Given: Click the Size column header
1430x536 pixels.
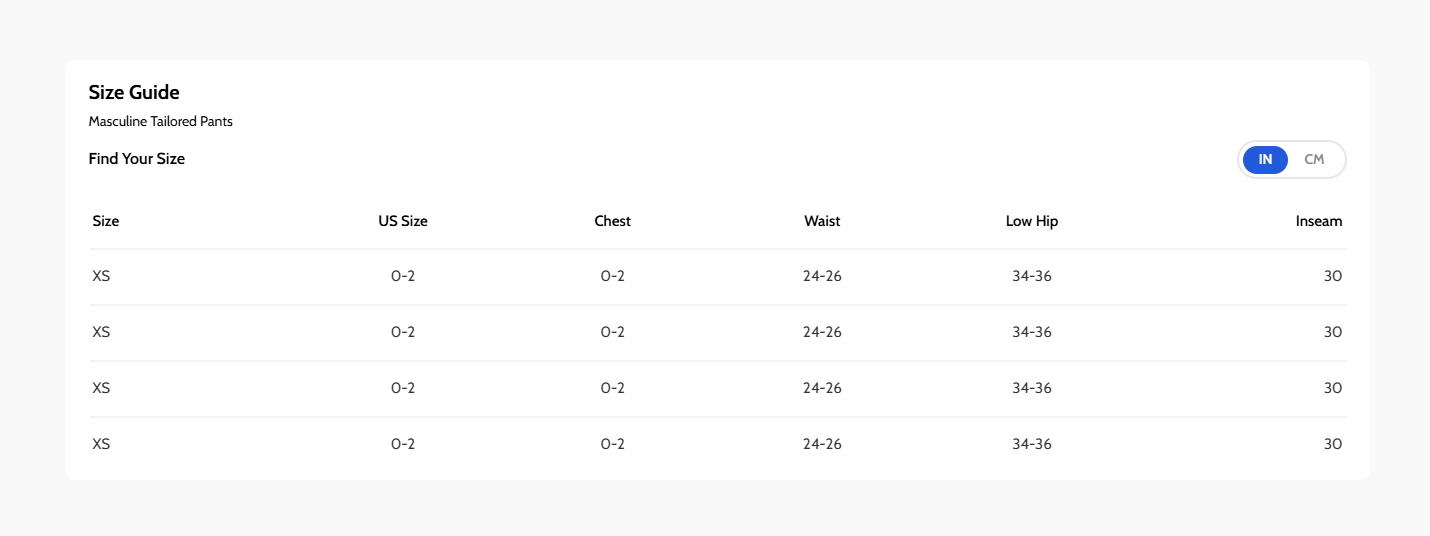Looking at the screenshot, I should 106,221.
